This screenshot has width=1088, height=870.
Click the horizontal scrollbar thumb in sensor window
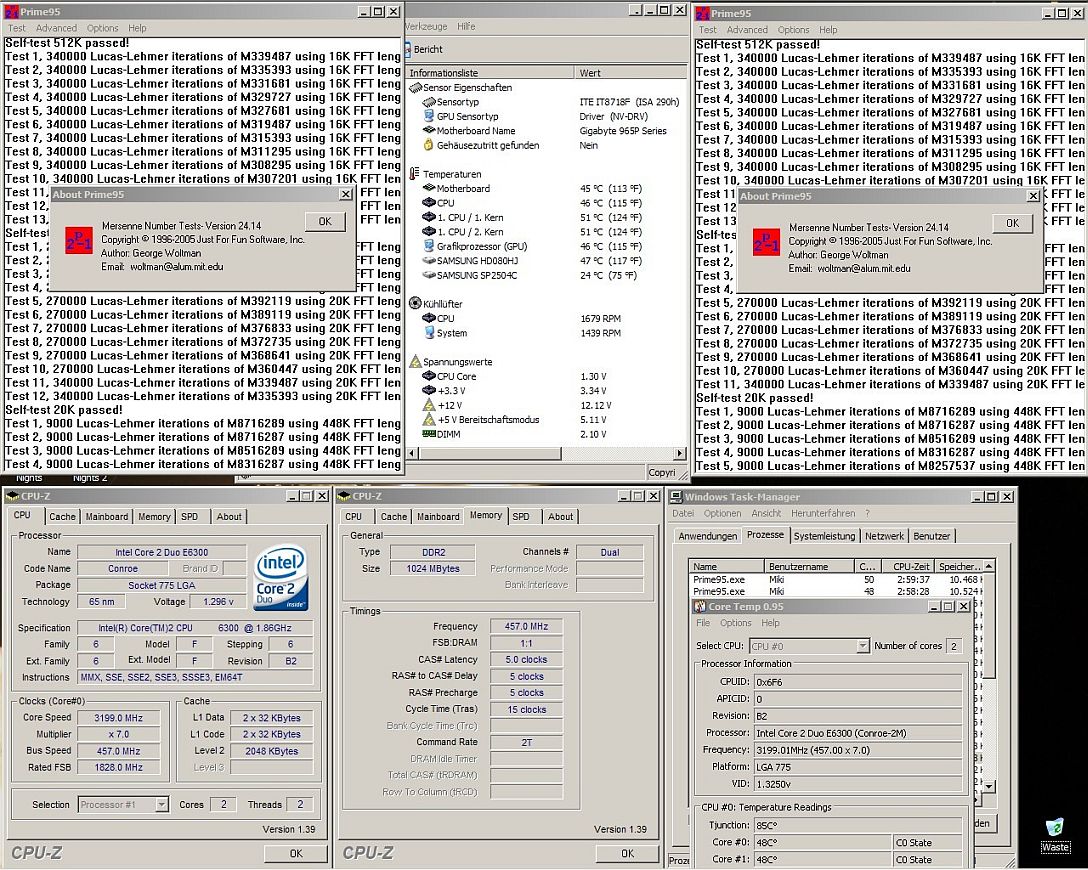coord(489,453)
